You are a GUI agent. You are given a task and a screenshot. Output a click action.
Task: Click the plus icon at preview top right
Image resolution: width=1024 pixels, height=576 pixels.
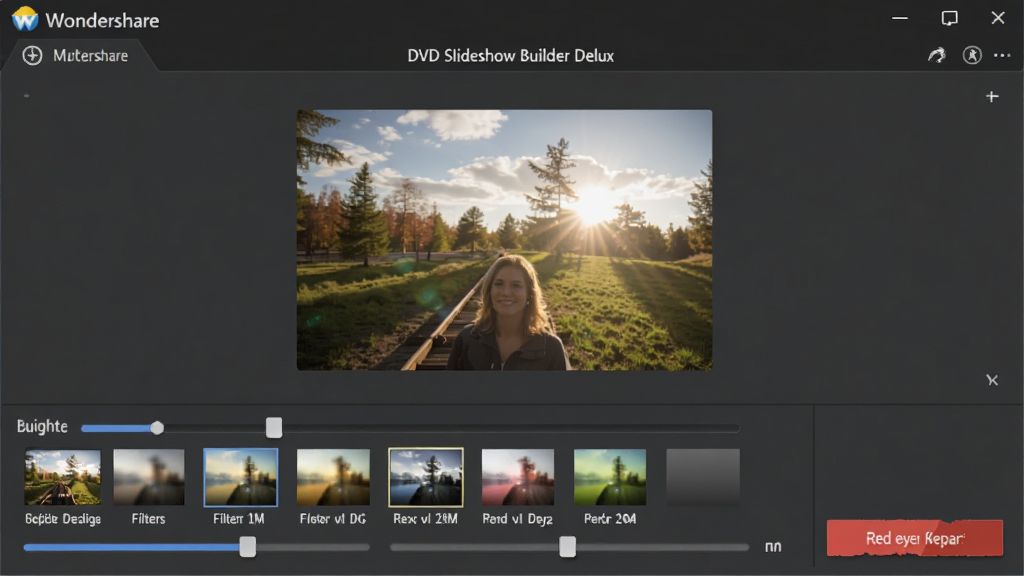(x=992, y=97)
